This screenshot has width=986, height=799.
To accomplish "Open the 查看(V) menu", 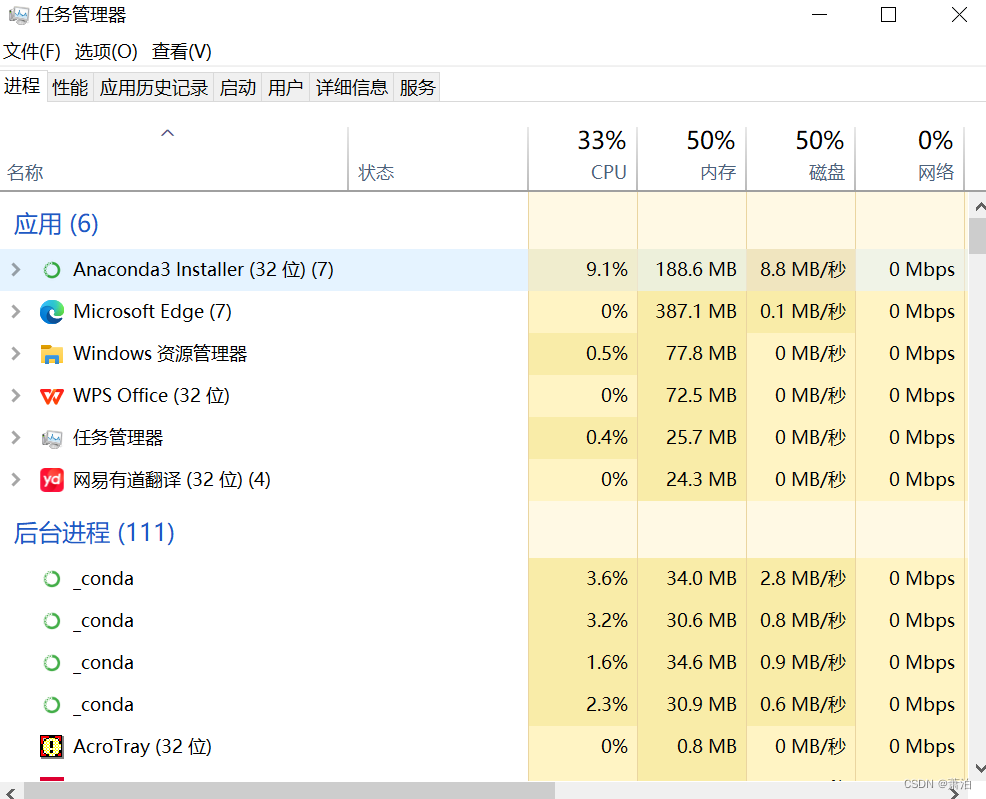I will pos(182,52).
